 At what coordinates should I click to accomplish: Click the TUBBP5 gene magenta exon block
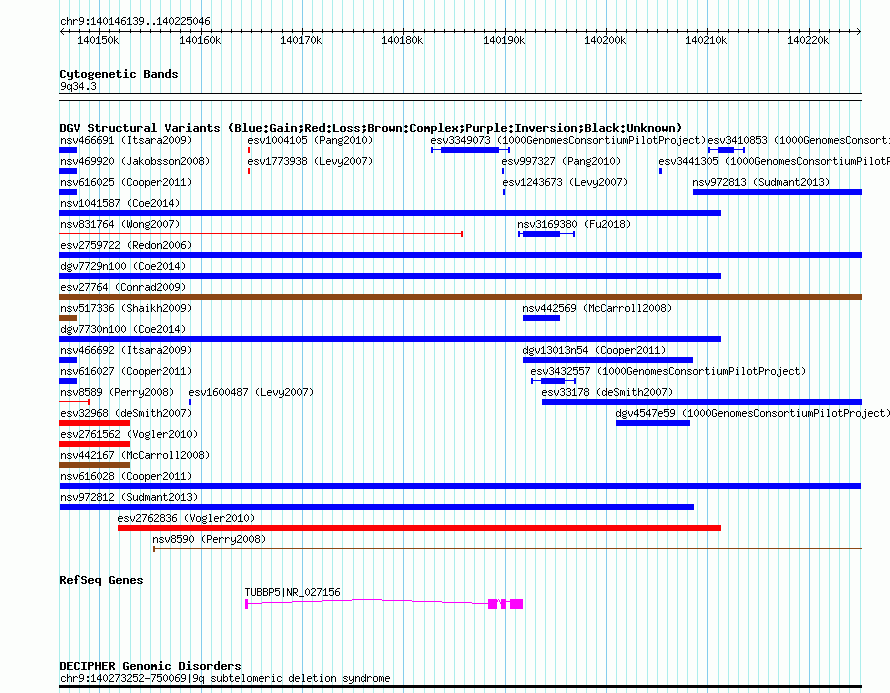point(516,604)
